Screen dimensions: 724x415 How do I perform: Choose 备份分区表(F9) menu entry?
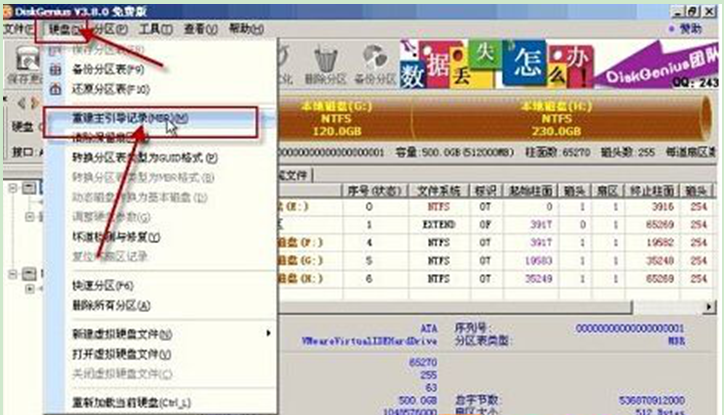[x=108, y=69]
